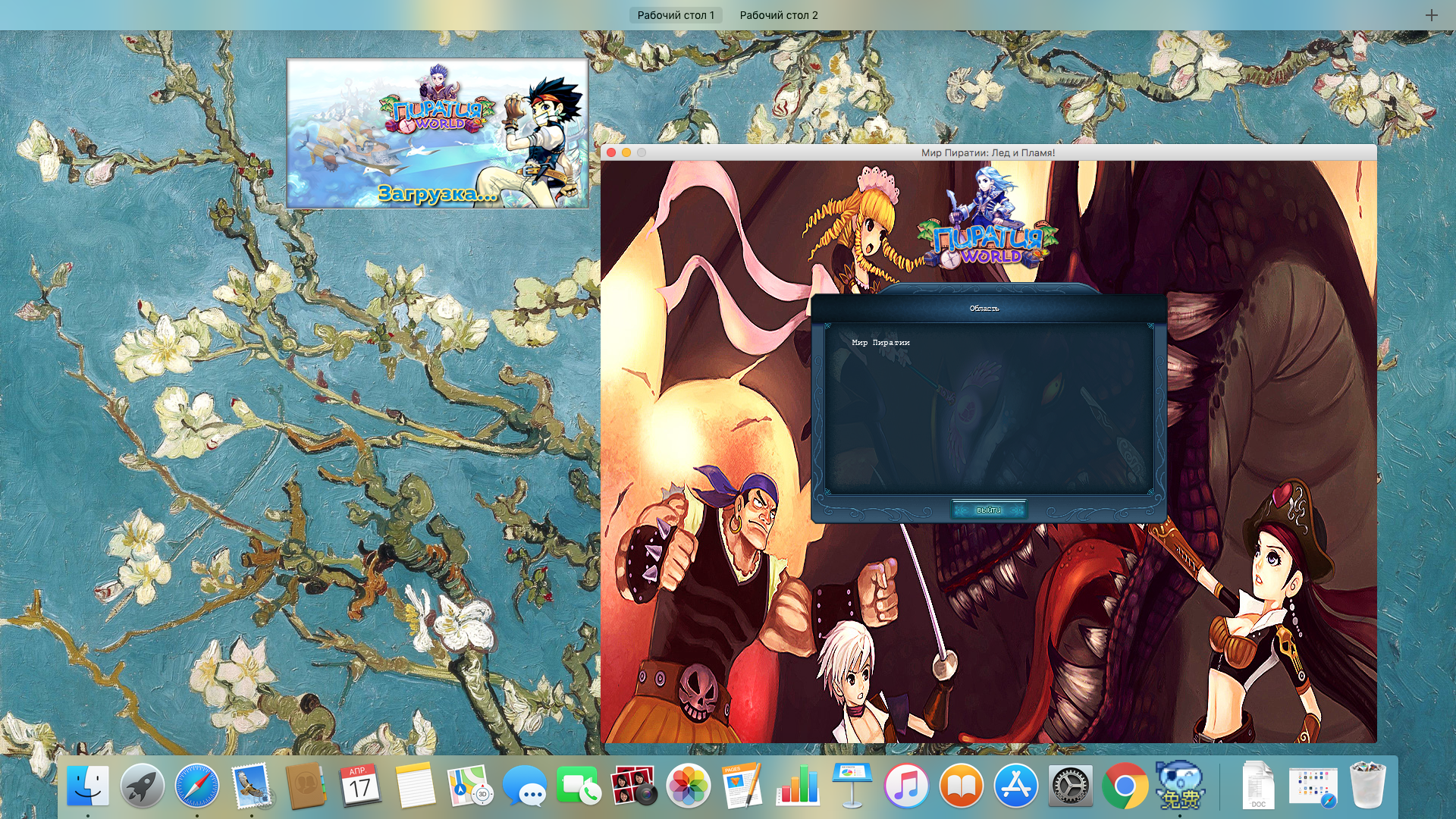
Task: Open Calendar icon showing 17
Action: (x=360, y=786)
